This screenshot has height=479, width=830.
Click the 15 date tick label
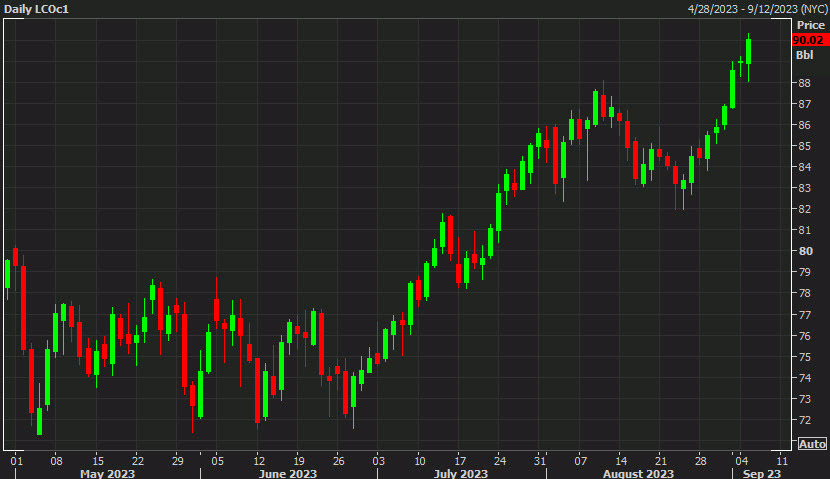[97, 461]
